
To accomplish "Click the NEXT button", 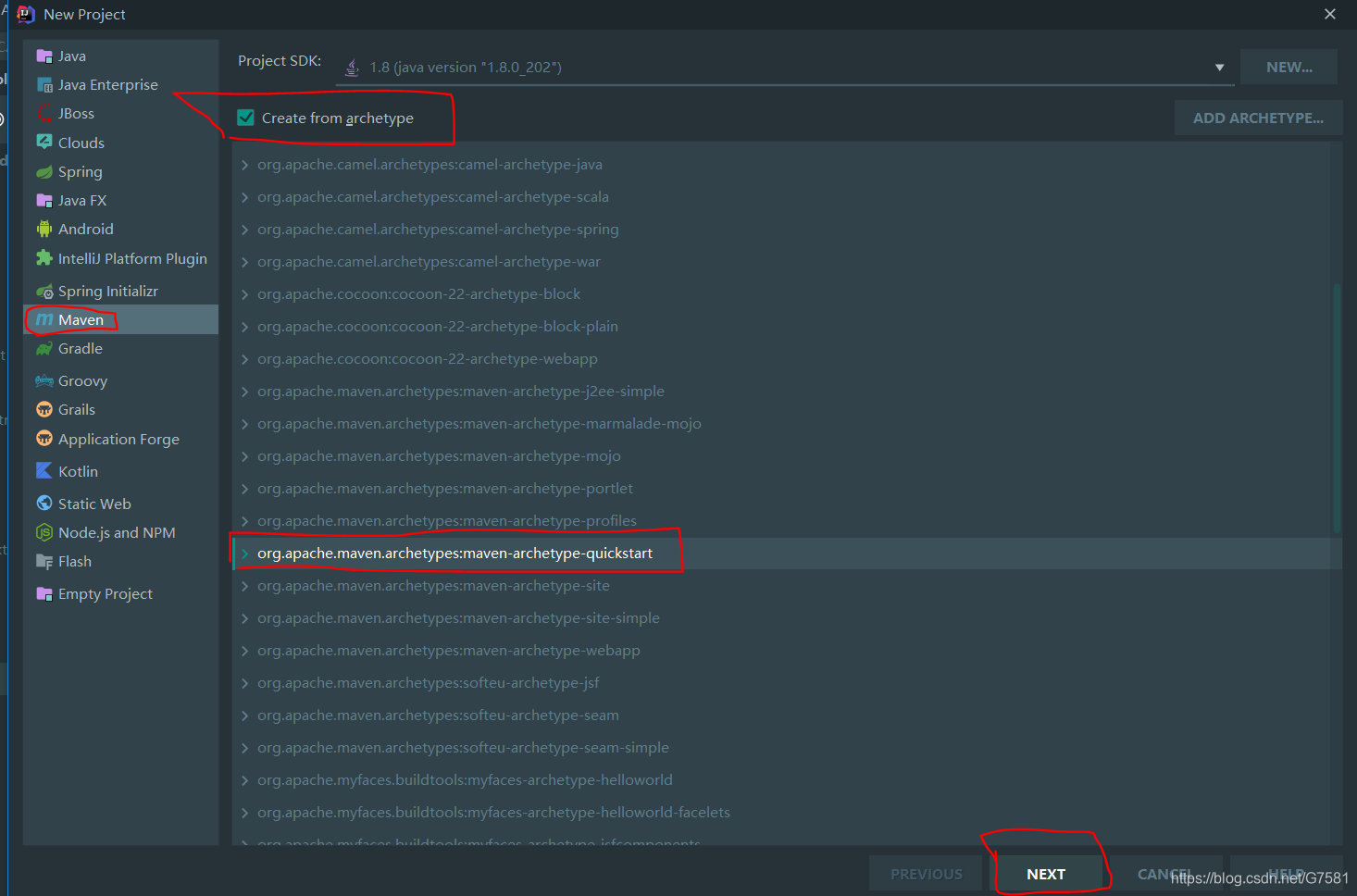I will [1046, 875].
